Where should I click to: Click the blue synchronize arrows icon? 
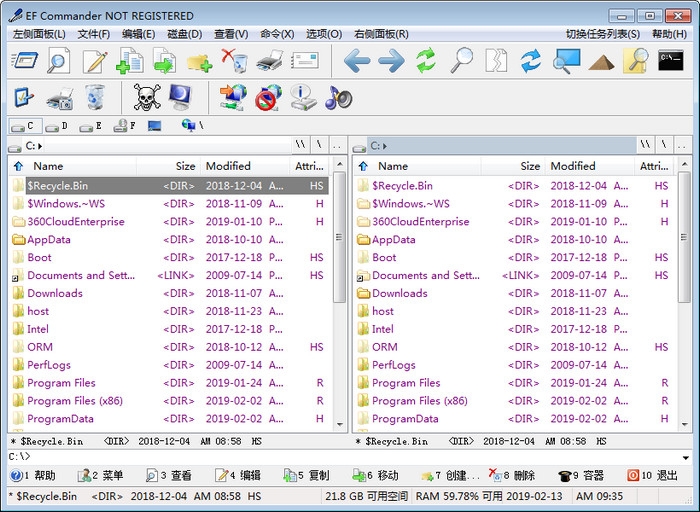(x=531, y=61)
